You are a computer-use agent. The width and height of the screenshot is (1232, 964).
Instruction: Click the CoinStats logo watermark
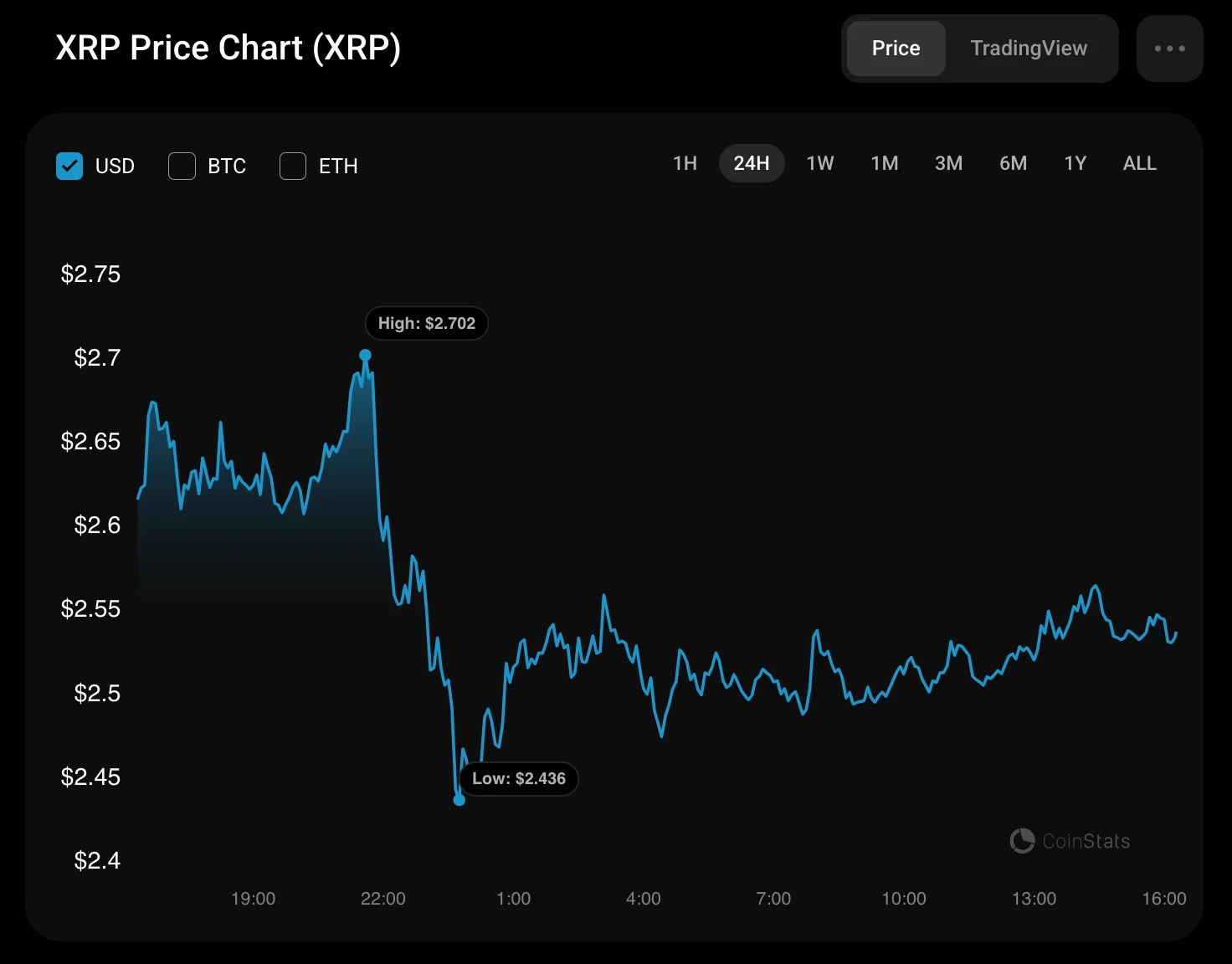click(x=1070, y=841)
